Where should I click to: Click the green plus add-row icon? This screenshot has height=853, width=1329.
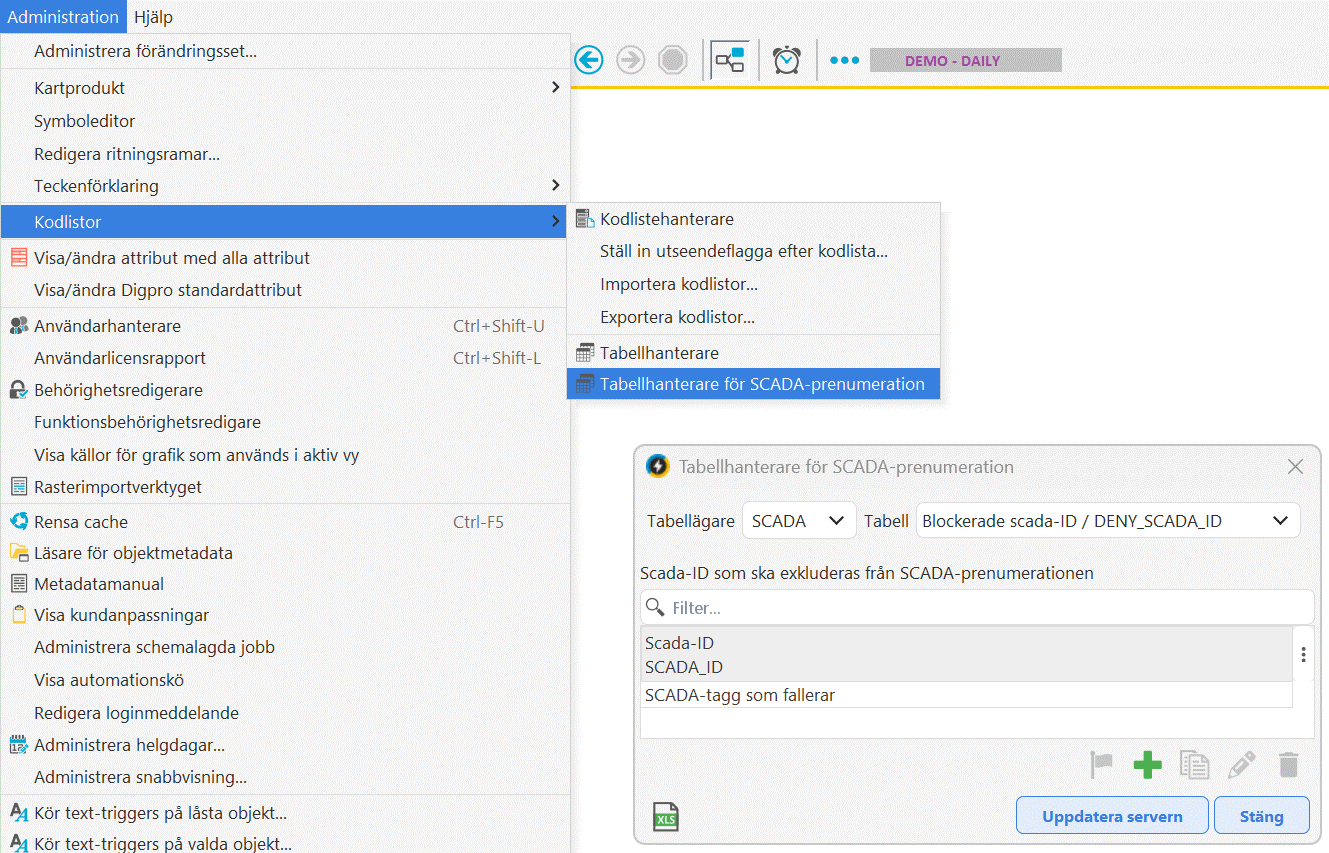click(x=1147, y=766)
